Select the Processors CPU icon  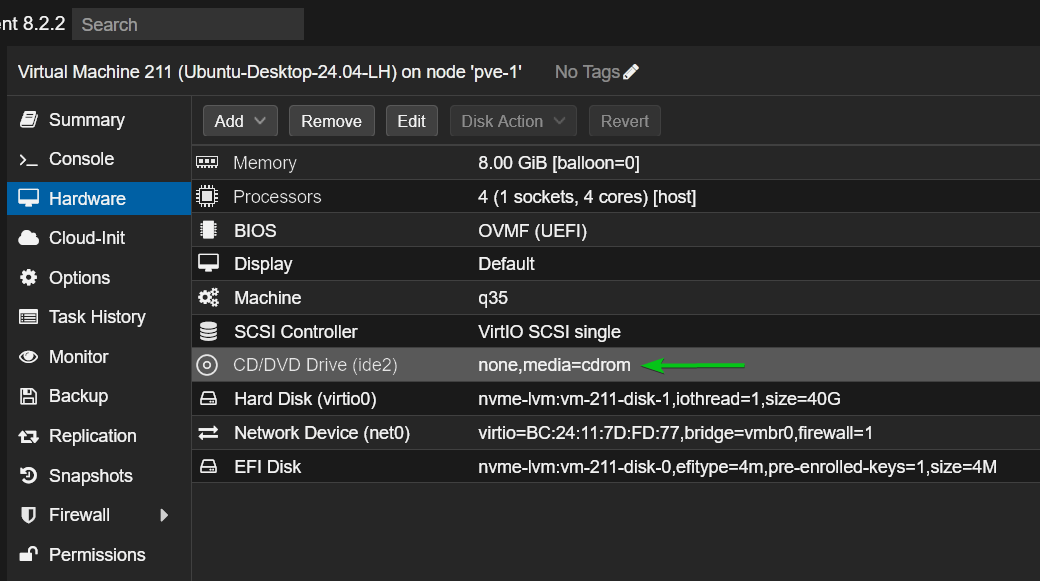207,196
